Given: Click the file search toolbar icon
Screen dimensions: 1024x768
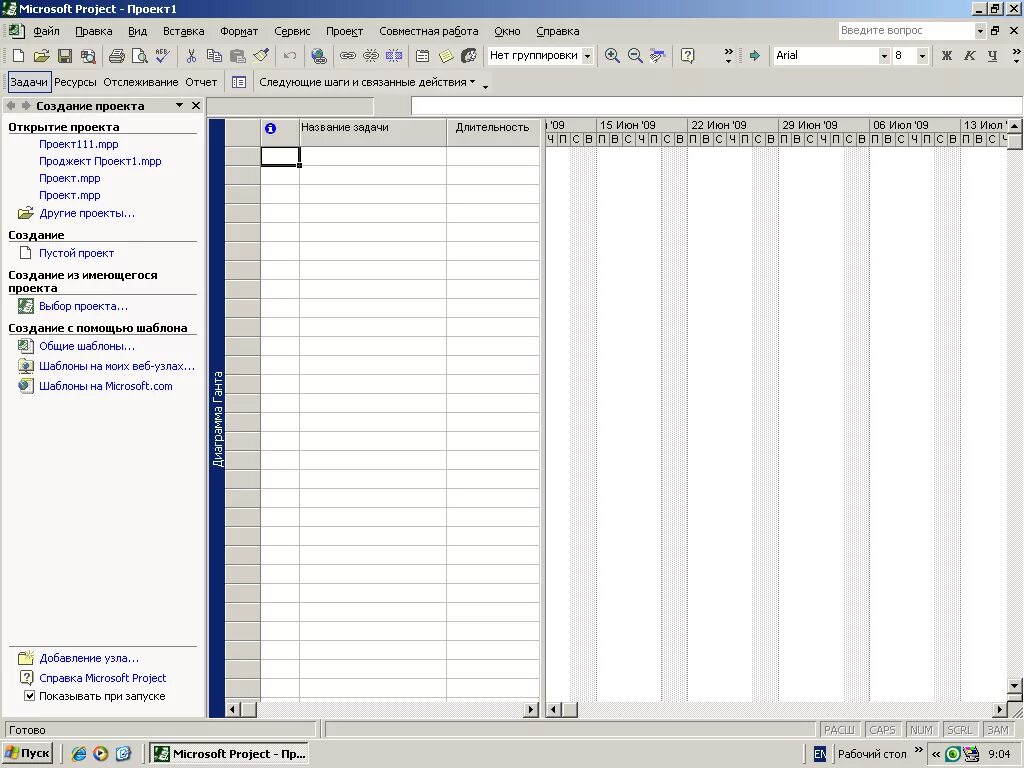Looking at the screenshot, I should (x=88, y=56).
